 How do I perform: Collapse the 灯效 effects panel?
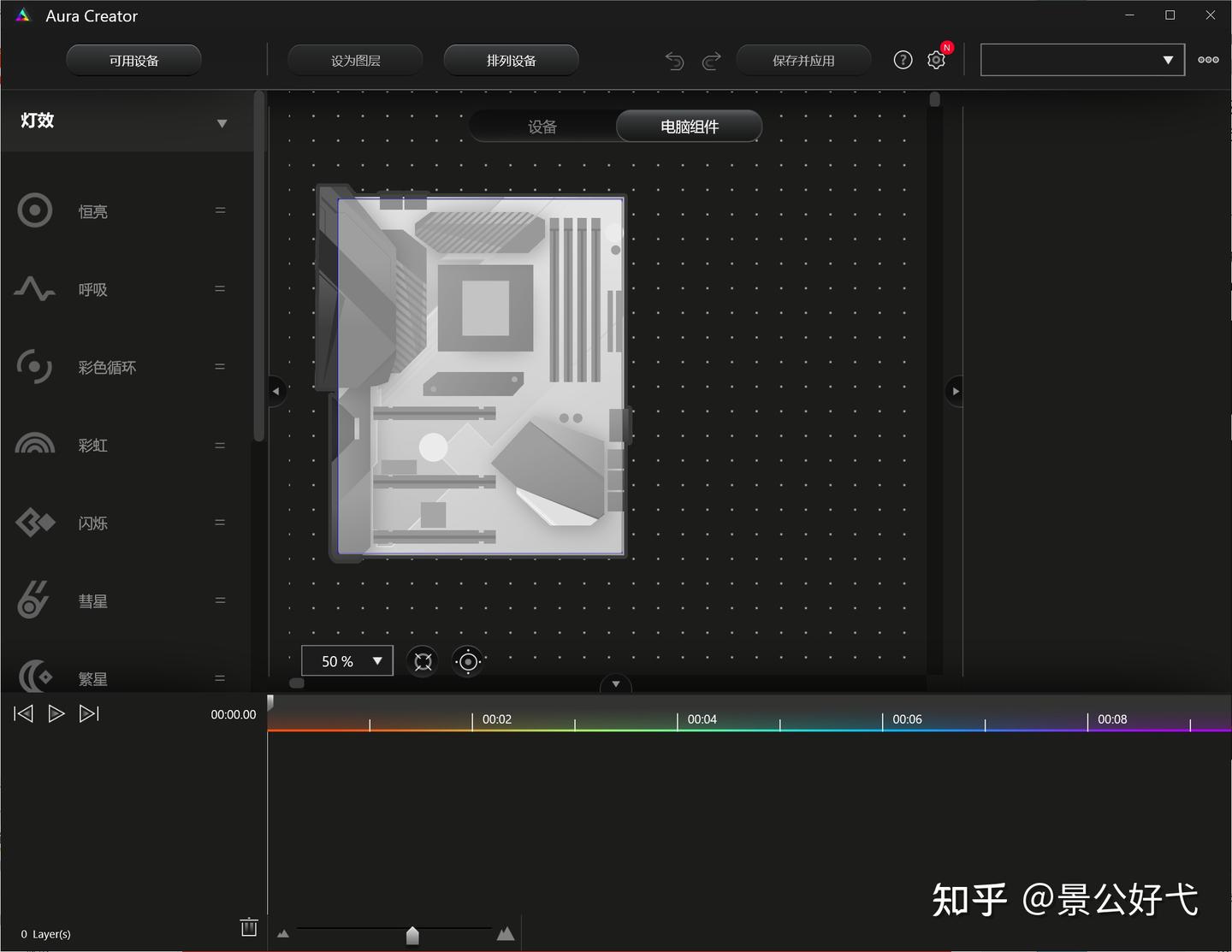[222, 123]
